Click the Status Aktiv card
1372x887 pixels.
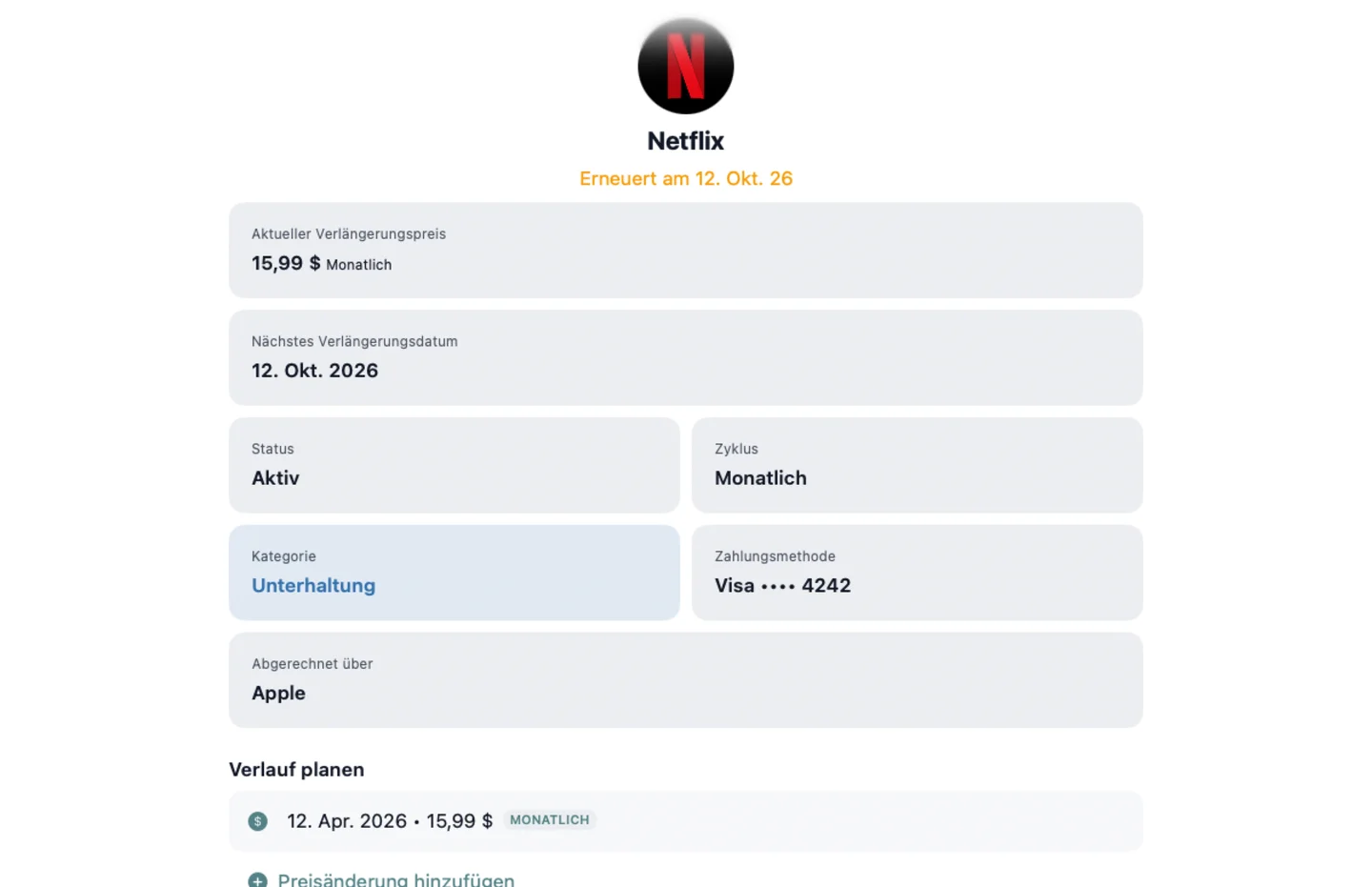(x=454, y=465)
